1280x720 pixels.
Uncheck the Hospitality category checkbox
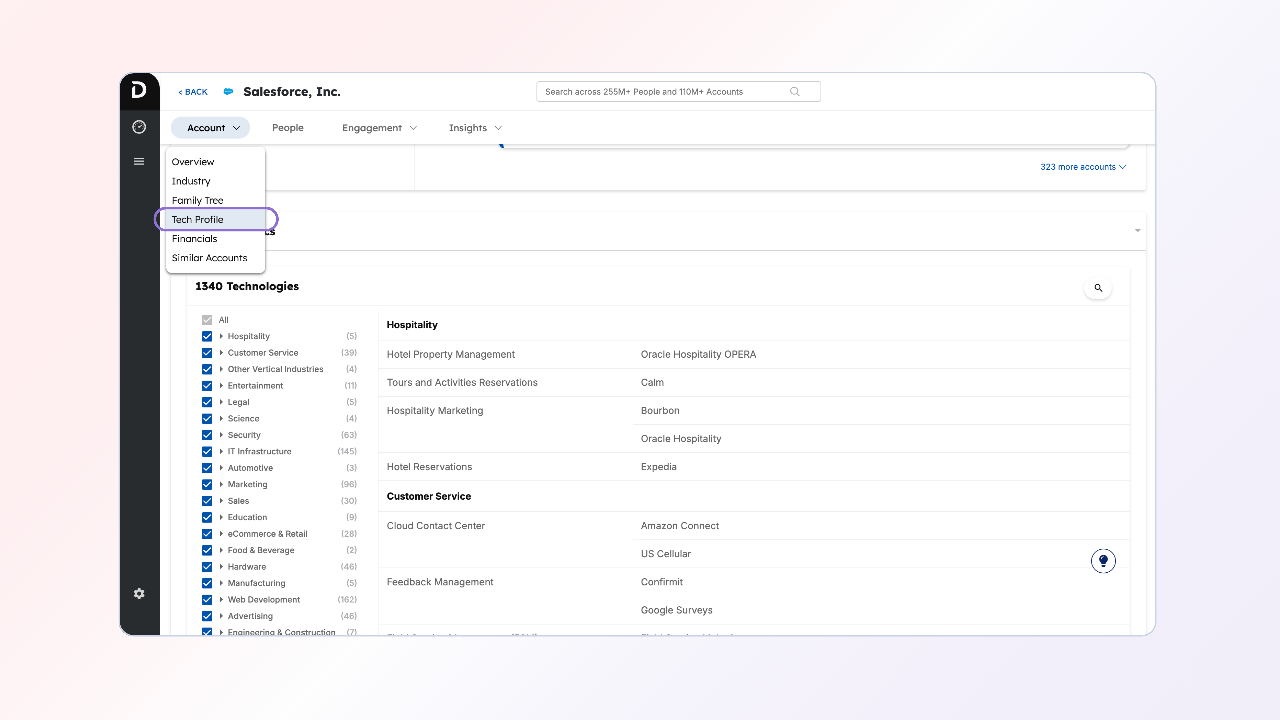click(207, 336)
